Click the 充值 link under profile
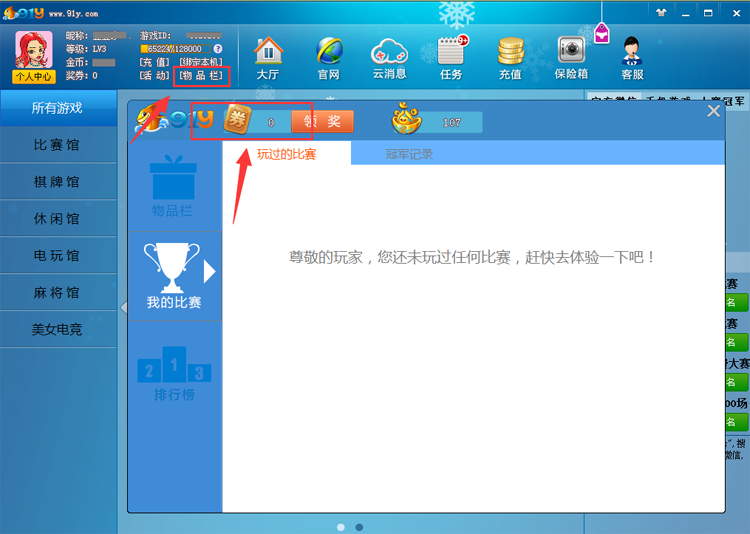The height and width of the screenshot is (534, 750). (154, 62)
